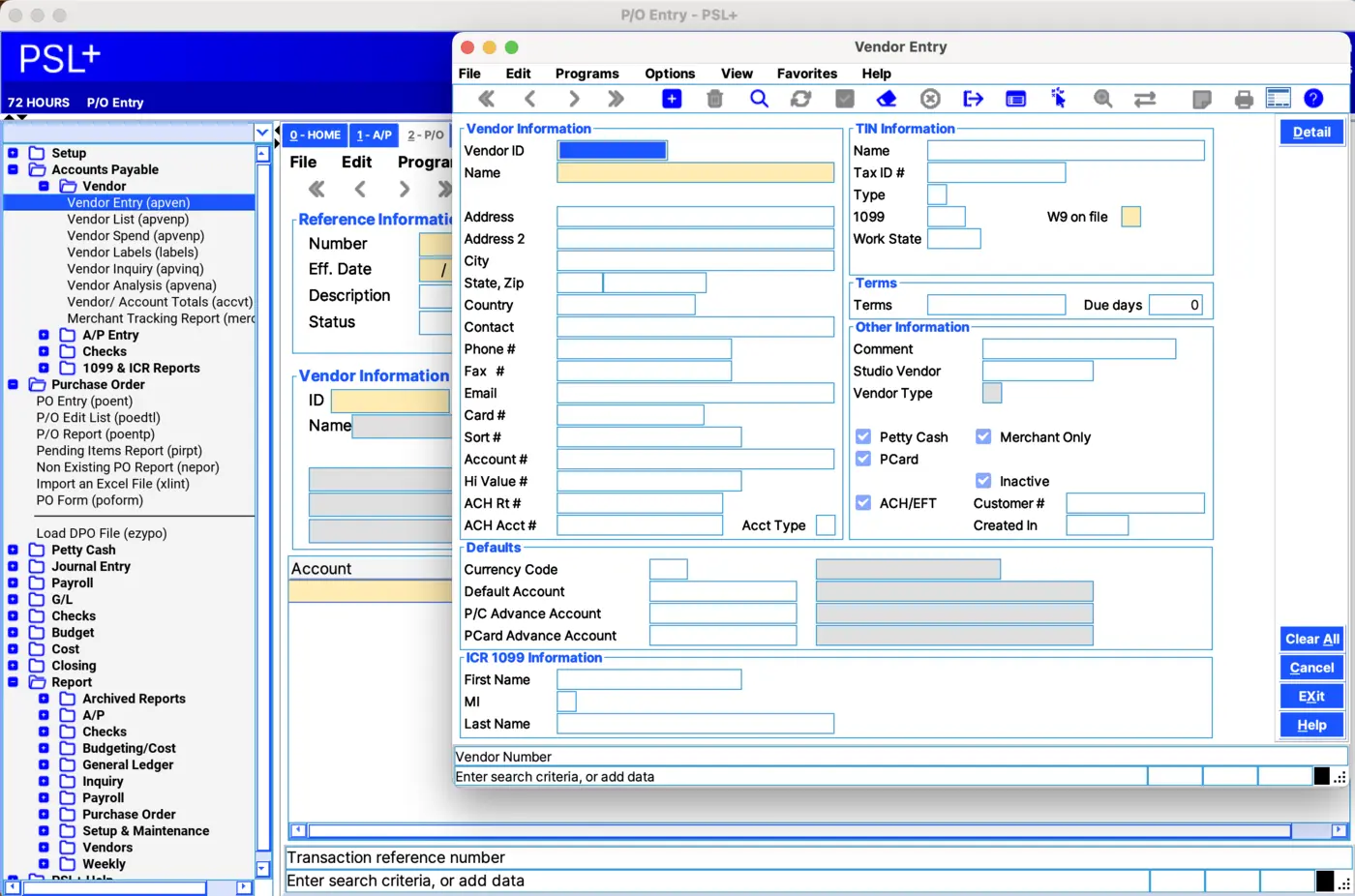
Task: Toggle the ACH/EFT checkbox
Action: pyautogui.click(x=863, y=503)
